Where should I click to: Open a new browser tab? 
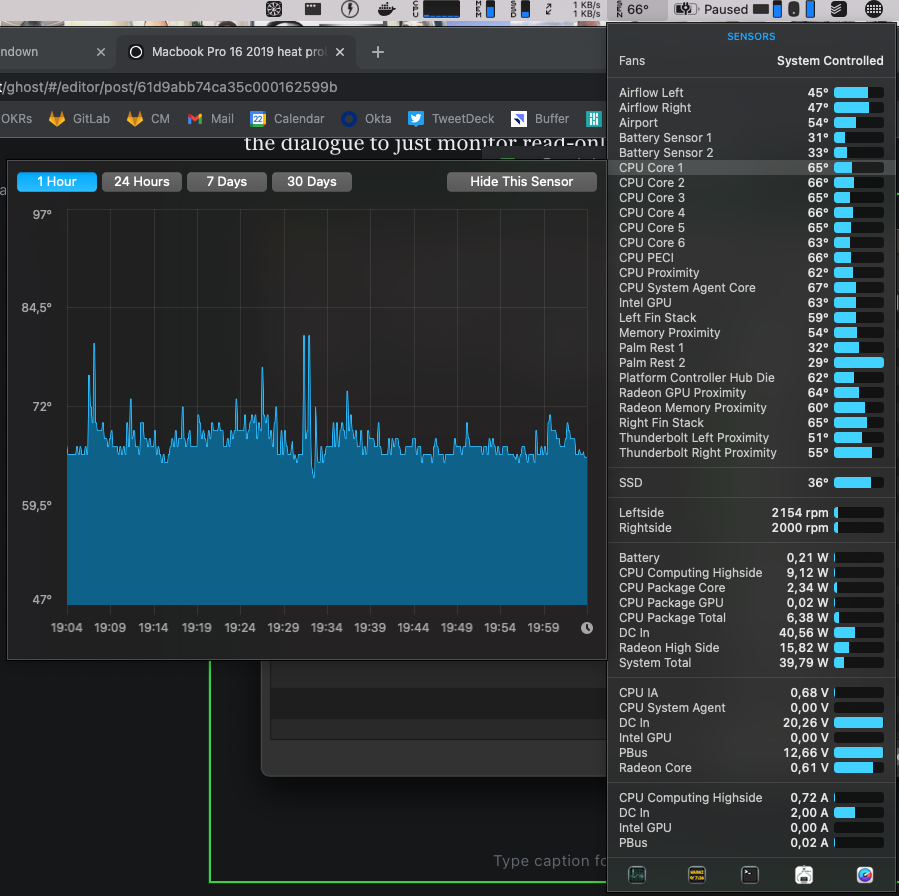377,52
